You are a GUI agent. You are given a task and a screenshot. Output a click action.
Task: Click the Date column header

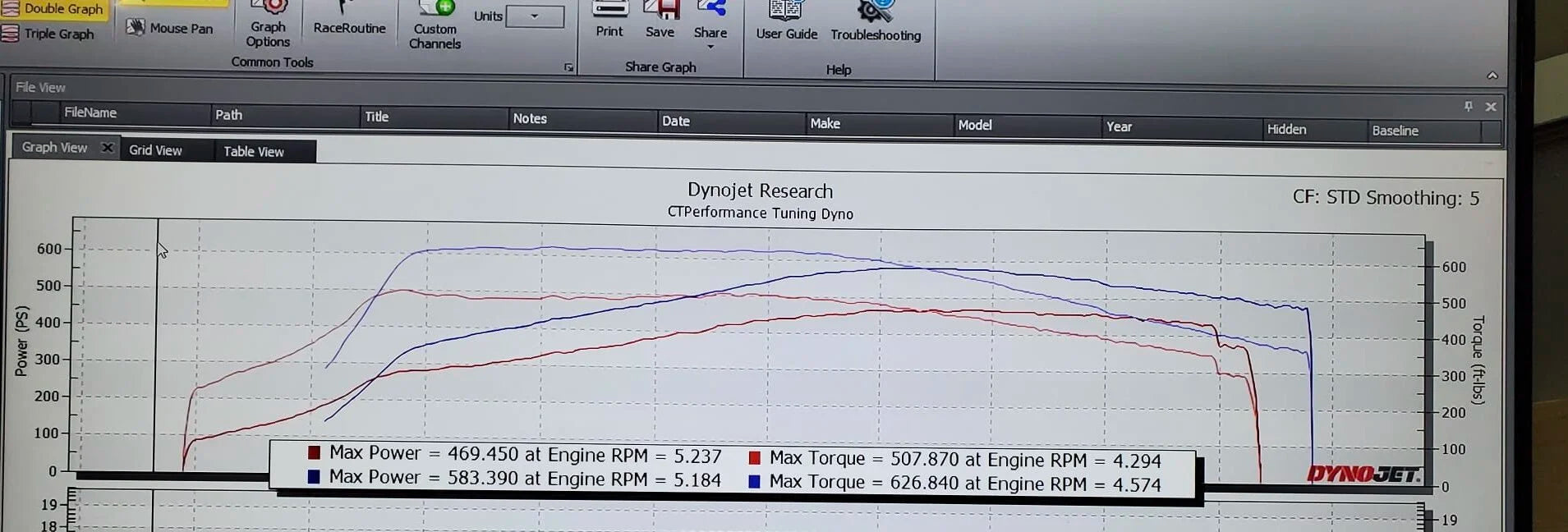(676, 121)
